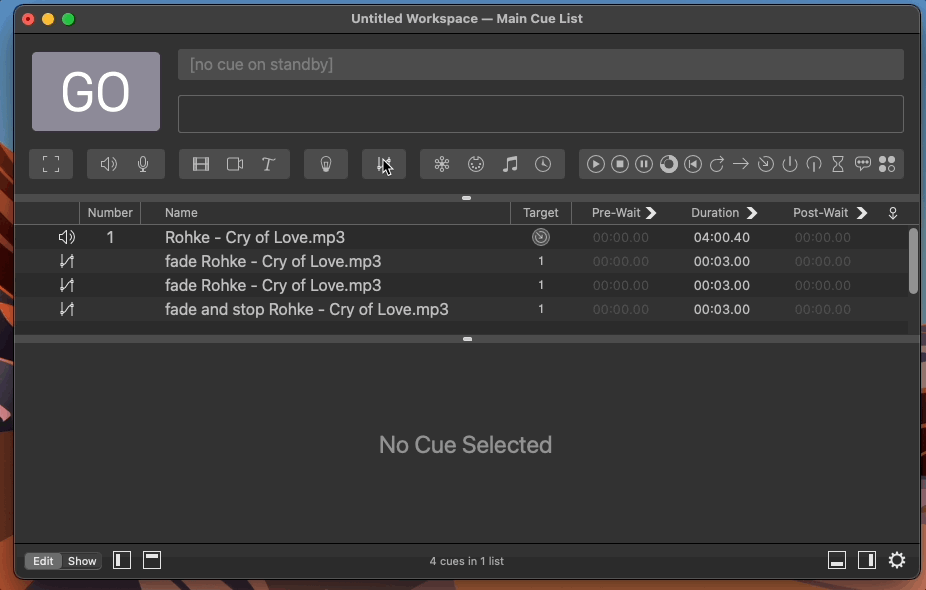Click the cue number 1 cell
Image resolution: width=926 pixels, height=590 pixels.
click(x=110, y=237)
